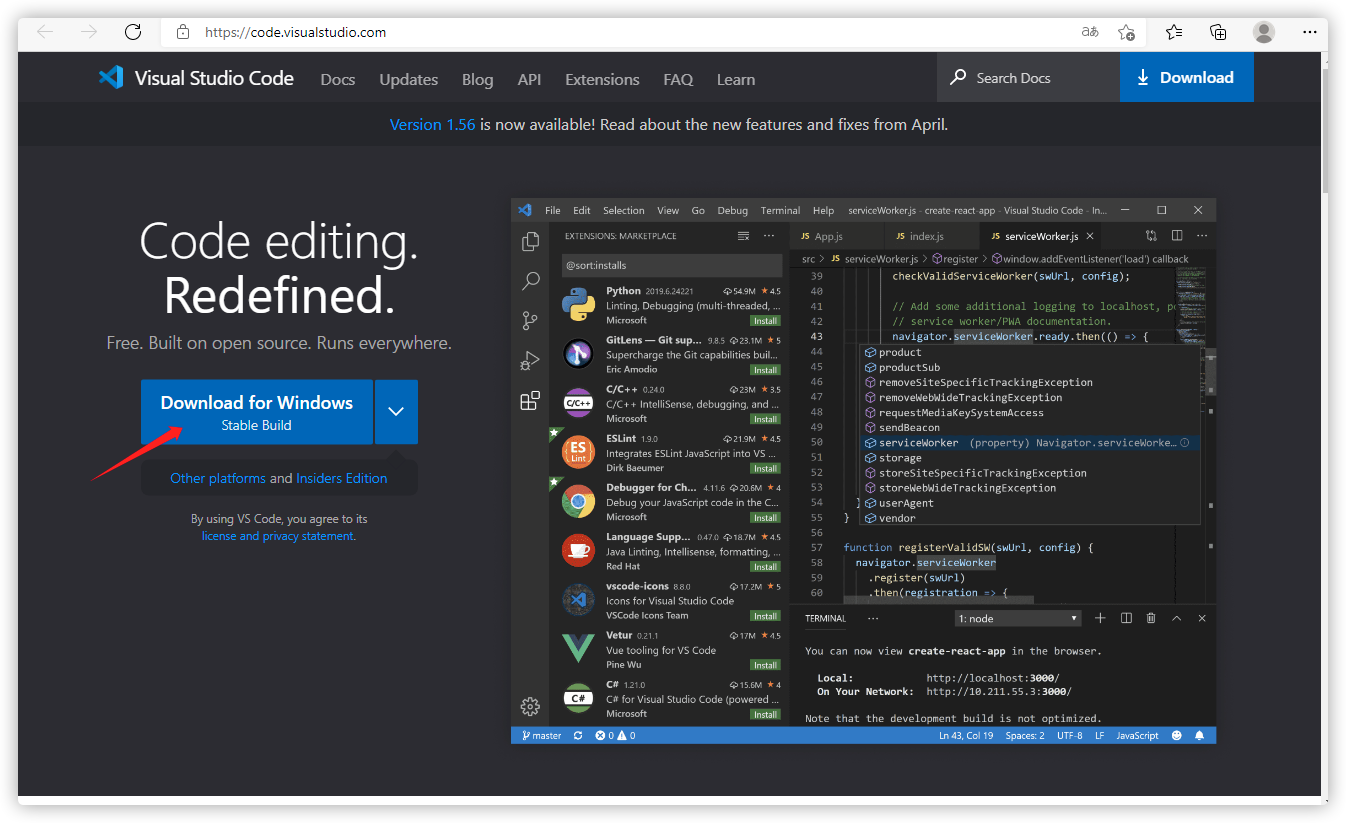This screenshot has height=823, width=1346.
Task: Click the Search icon in screenshot's activity bar
Action: 530,282
